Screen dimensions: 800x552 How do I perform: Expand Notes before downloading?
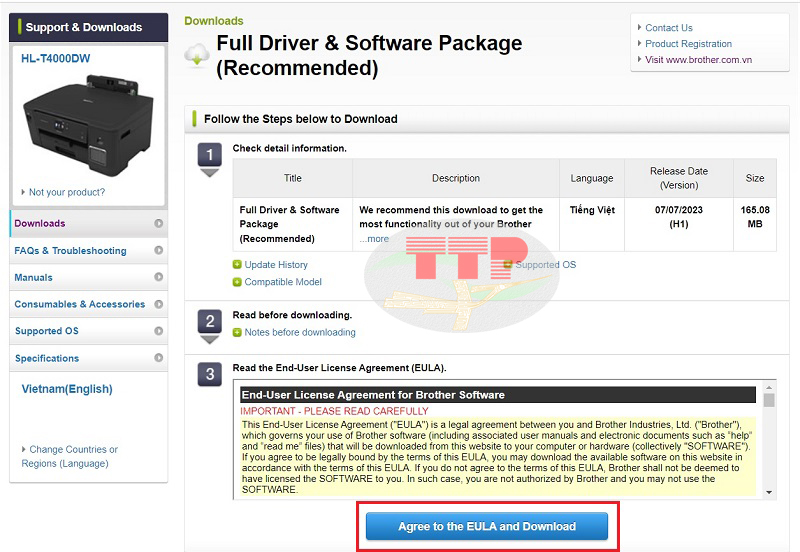(294, 332)
